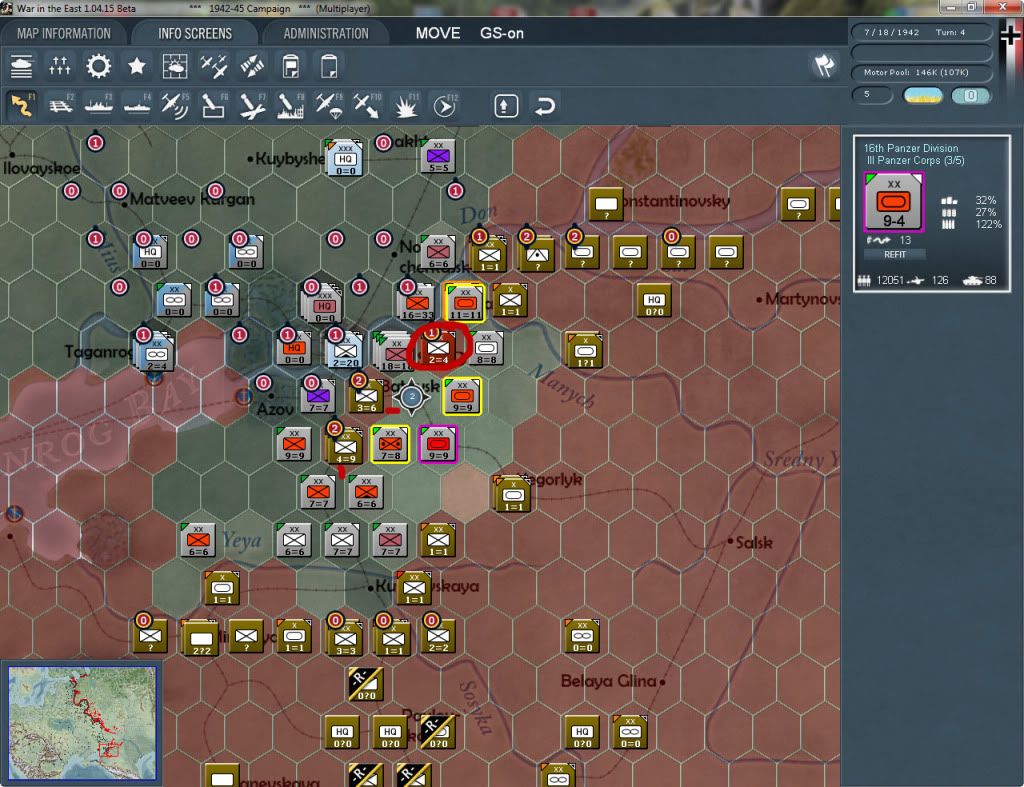
Task: Open the Losses screen with crosses icon
Action: point(59,66)
